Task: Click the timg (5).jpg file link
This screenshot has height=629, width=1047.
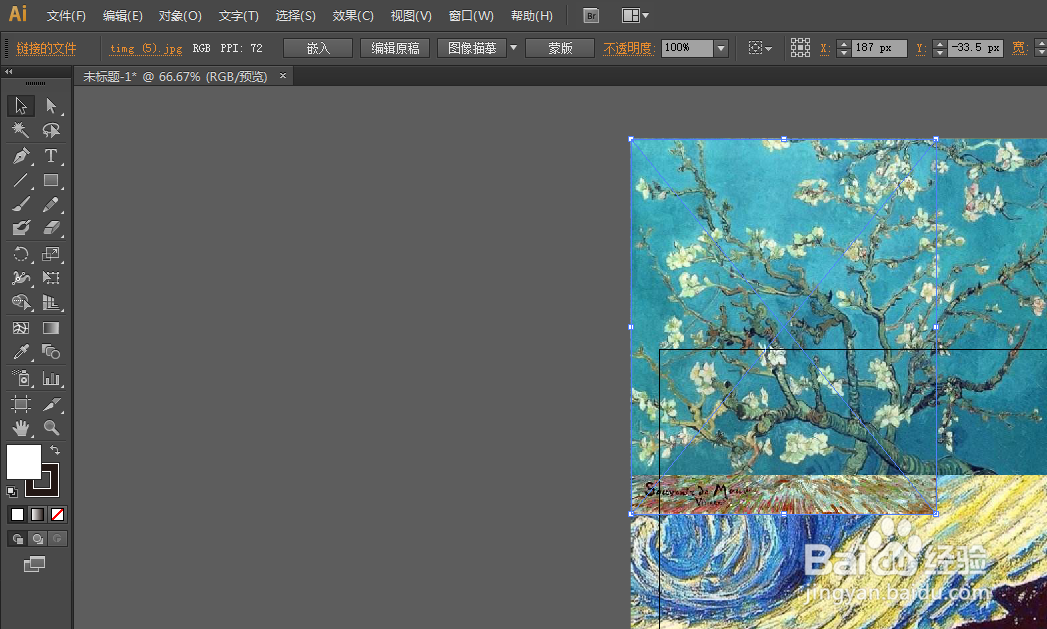Action: [146, 48]
